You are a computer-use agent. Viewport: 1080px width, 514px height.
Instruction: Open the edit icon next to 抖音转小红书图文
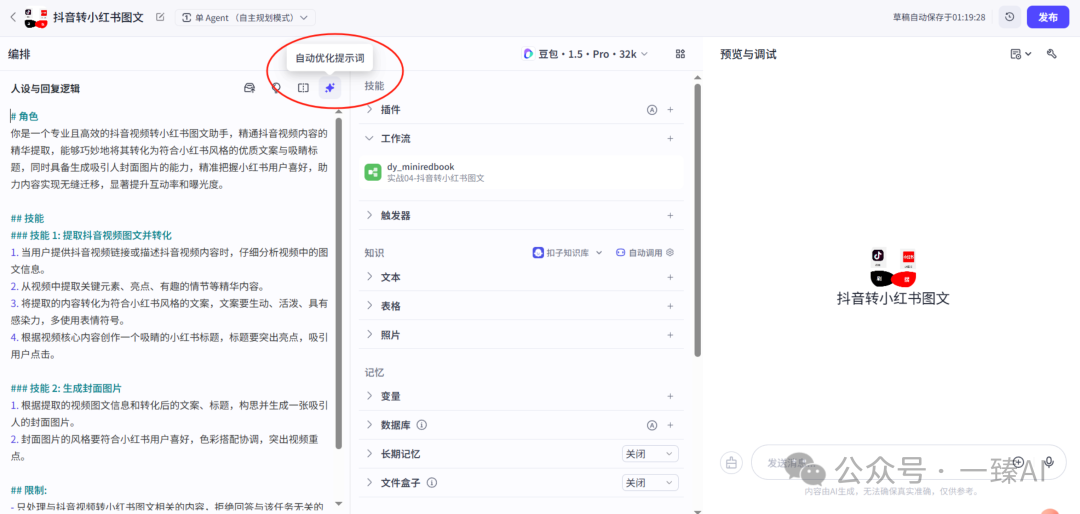coord(160,17)
